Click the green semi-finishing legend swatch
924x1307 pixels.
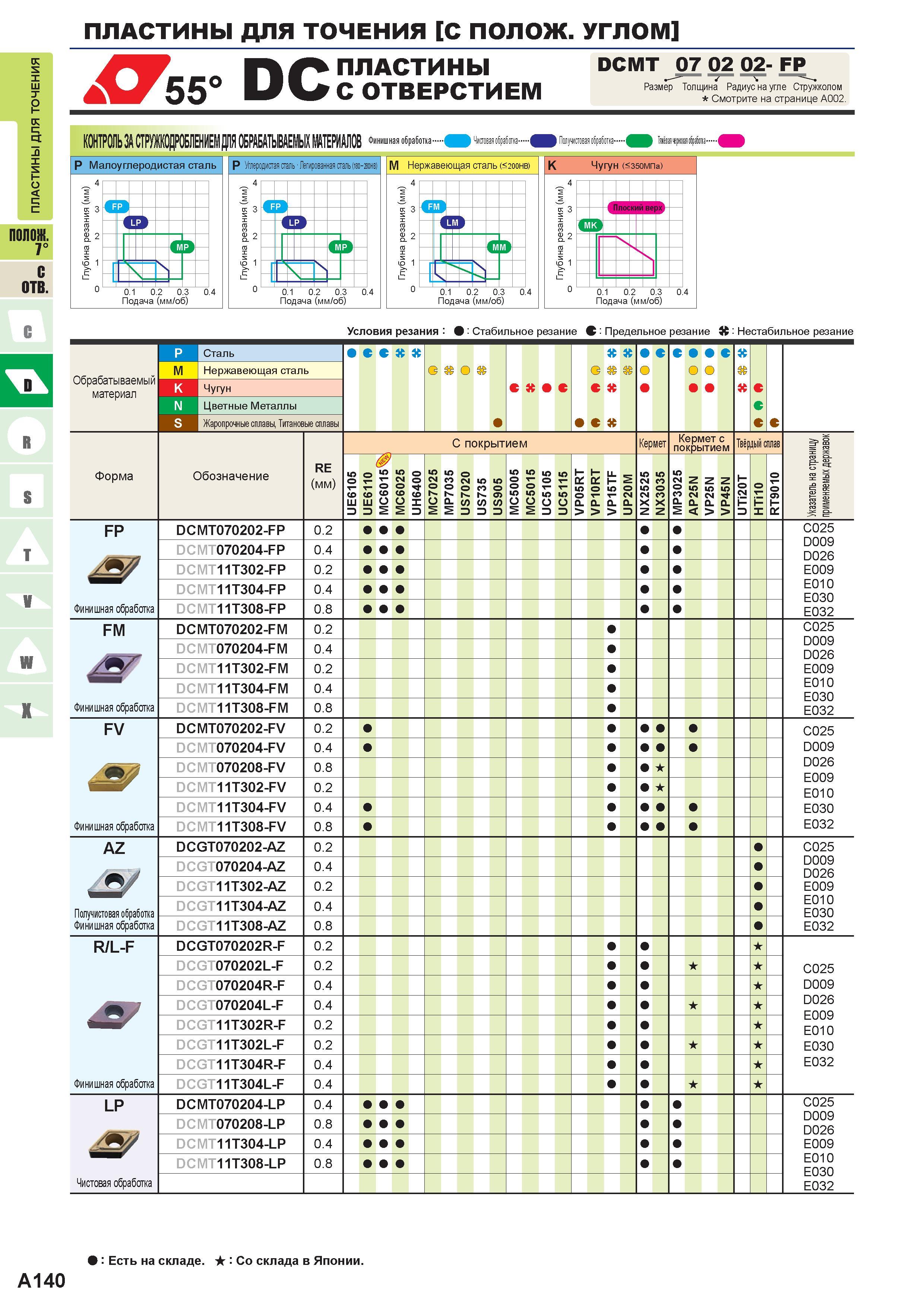(639, 140)
